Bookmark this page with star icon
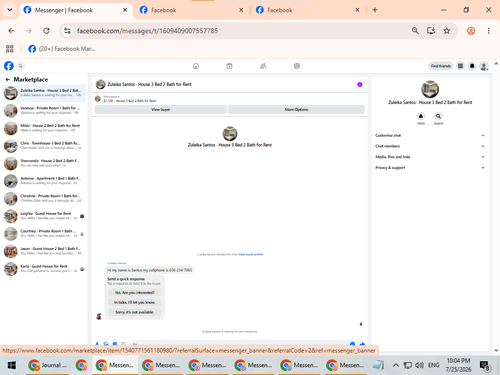The height and width of the screenshot is (375, 500). 447,31
